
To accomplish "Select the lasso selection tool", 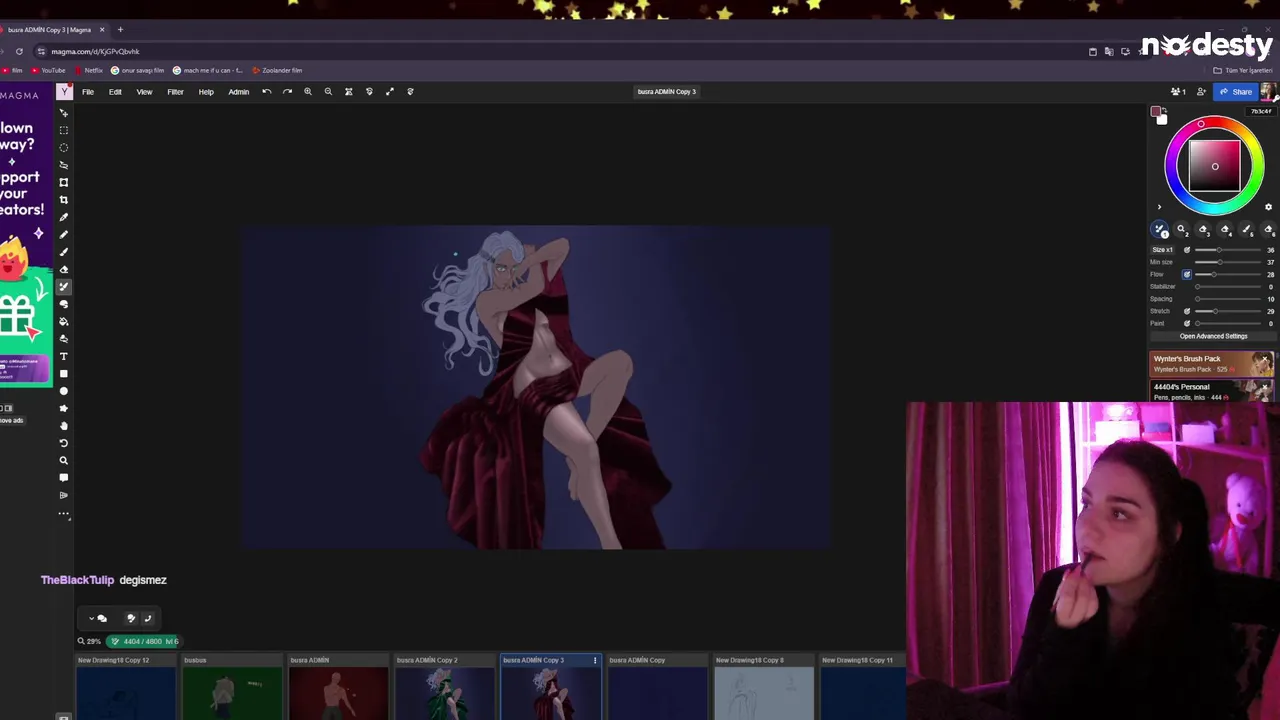I will 64,165.
